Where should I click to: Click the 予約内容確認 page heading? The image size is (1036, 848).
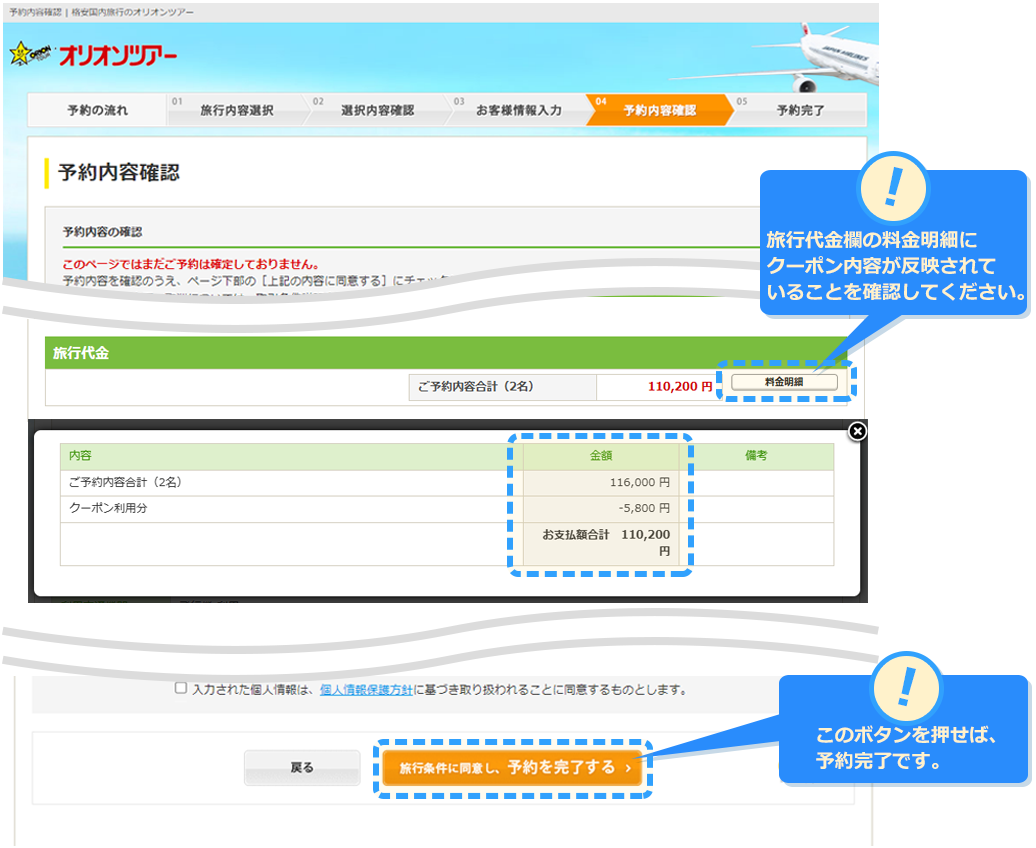119,173
